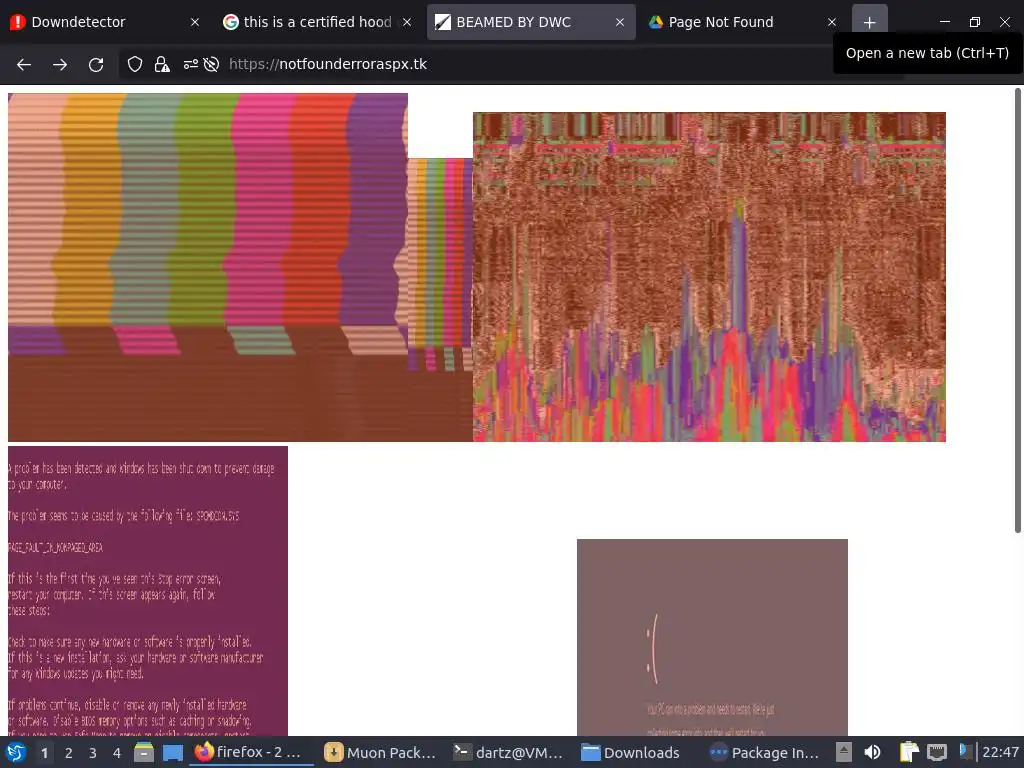Viewport: 1024px width, 768px height.
Task: Close the 'this is a certified hood' tab
Action: click(x=407, y=22)
